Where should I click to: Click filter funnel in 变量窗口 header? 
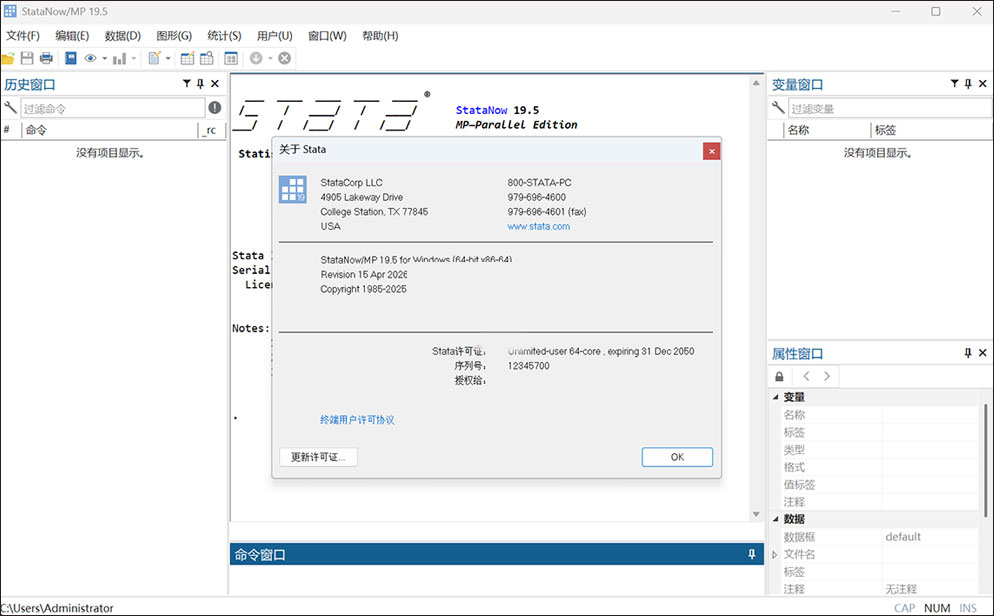954,84
